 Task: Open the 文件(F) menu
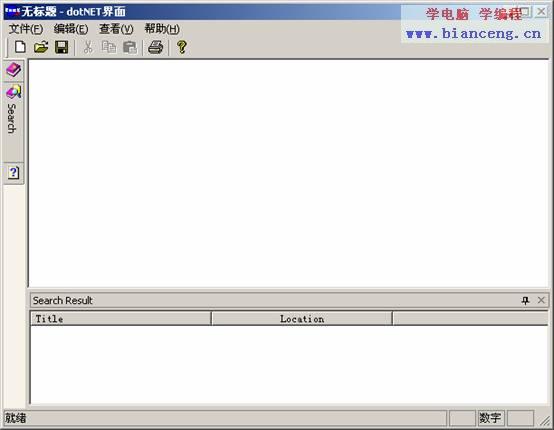click(x=26, y=29)
